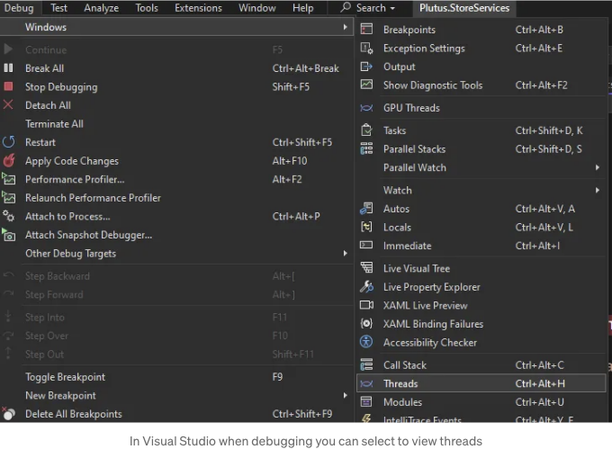
Task: Click the Ctrl+Alt+H shortcut text
Action: (540, 383)
